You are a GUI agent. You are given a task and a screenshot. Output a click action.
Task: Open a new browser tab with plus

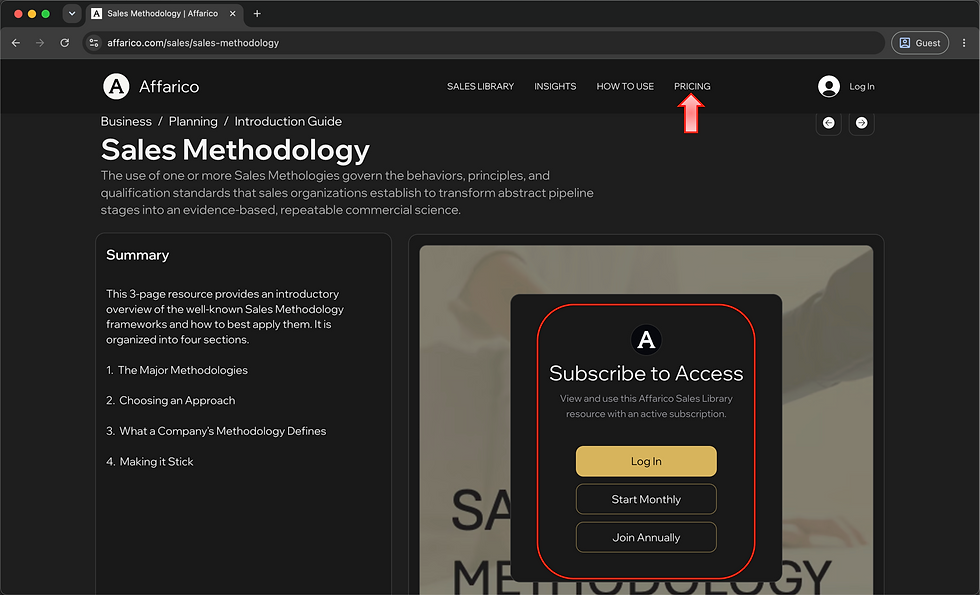point(257,14)
